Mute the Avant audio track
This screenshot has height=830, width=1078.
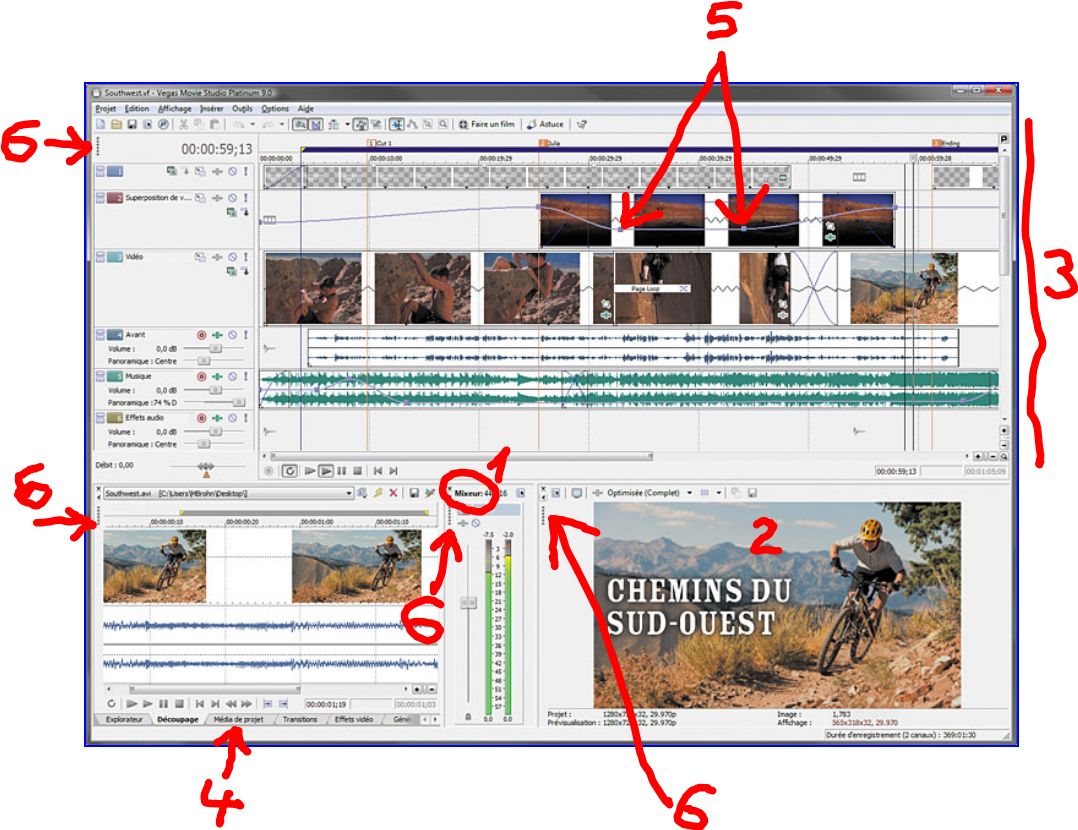point(232,335)
